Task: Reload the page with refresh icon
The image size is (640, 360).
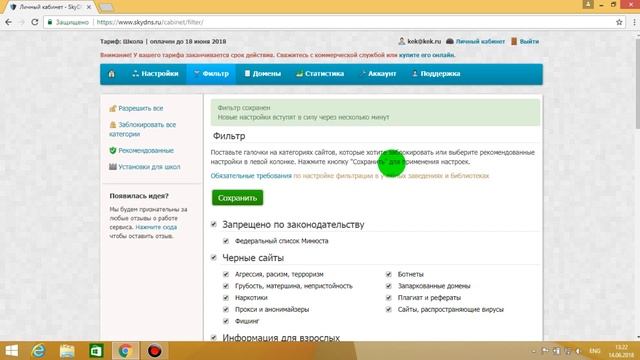Action: pyautogui.click(x=35, y=22)
